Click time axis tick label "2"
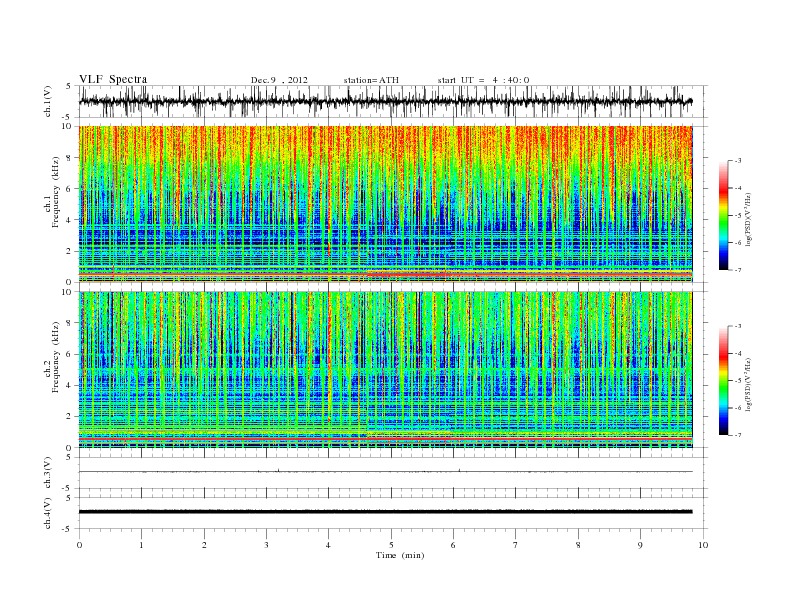This screenshot has width=792, height=612. click(x=204, y=545)
